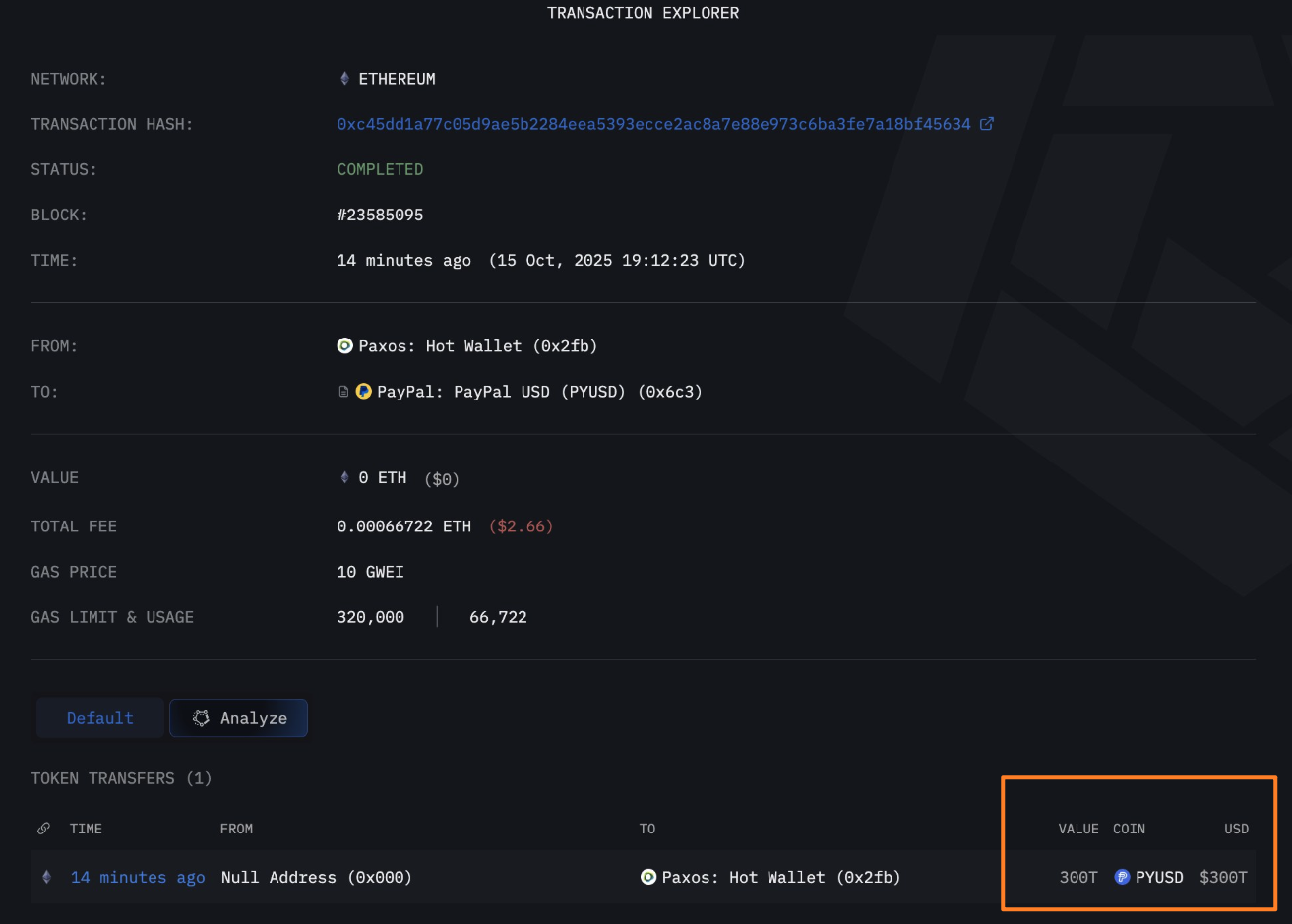This screenshot has width=1292, height=924.
Task: Open Paxos: Hot Wallet in the FROM row
Action: coord(477,346)
